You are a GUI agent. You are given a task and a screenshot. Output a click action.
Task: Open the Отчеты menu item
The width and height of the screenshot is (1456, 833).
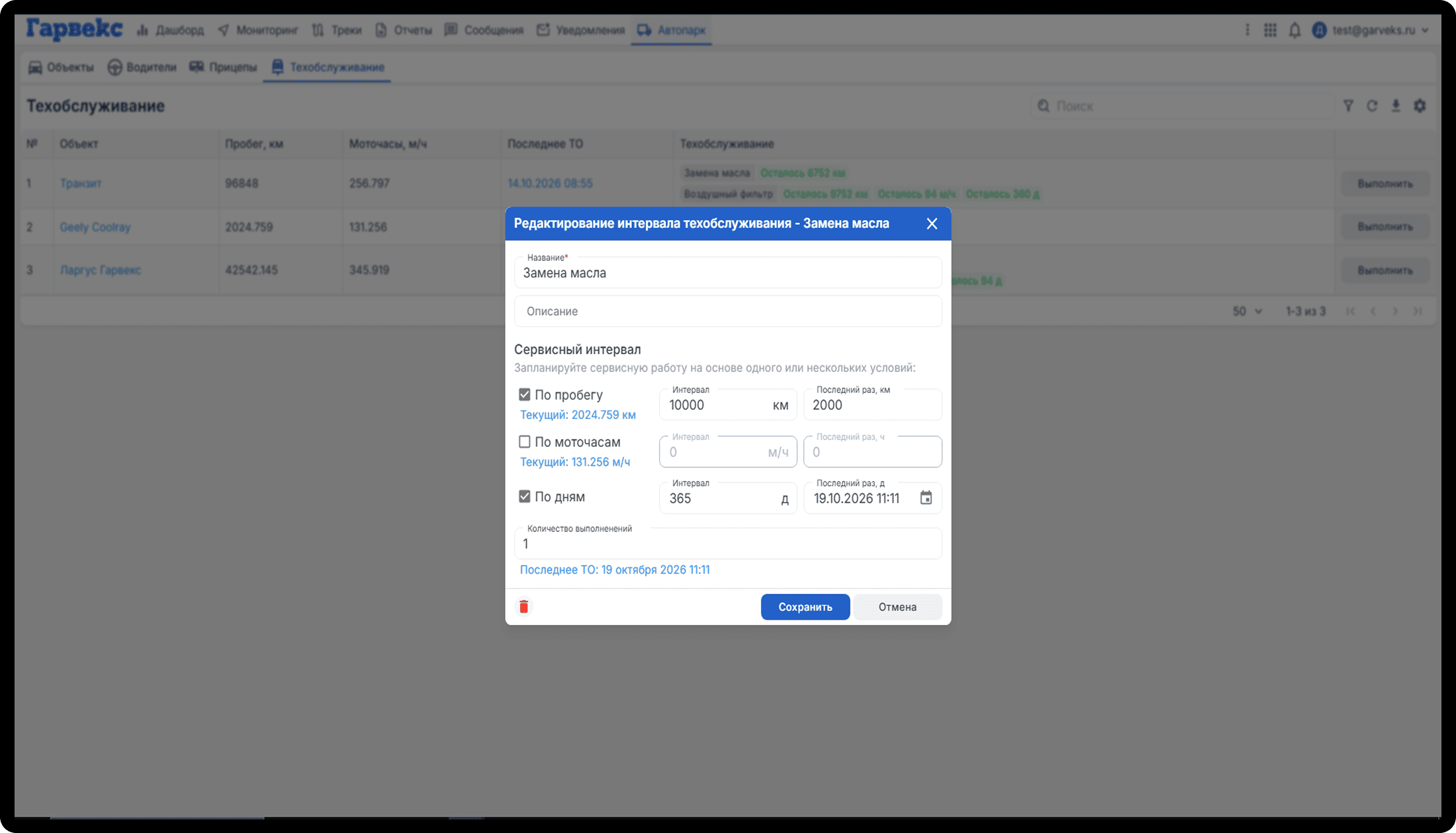pos(404,30)
